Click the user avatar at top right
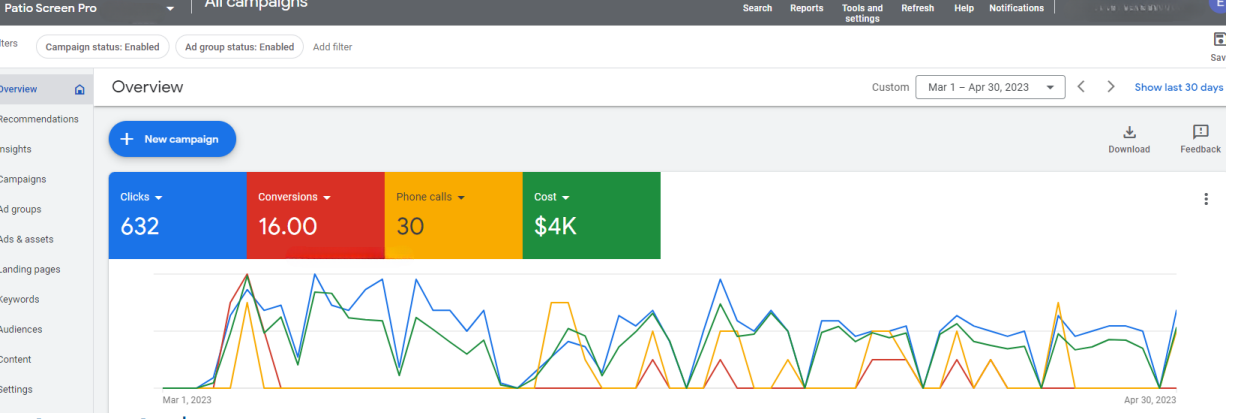This screenshot has width=1234, height=419. pyautogui.click(x=1220, y=5)
